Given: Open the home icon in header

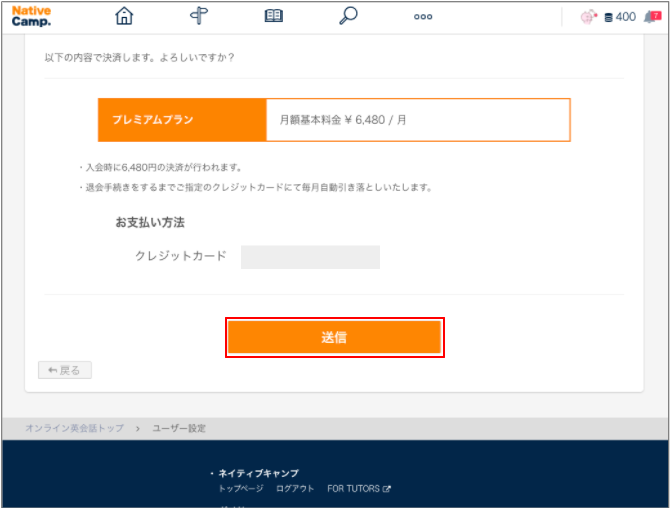Looking at the screenshot, I should click(x=124, y=16).
